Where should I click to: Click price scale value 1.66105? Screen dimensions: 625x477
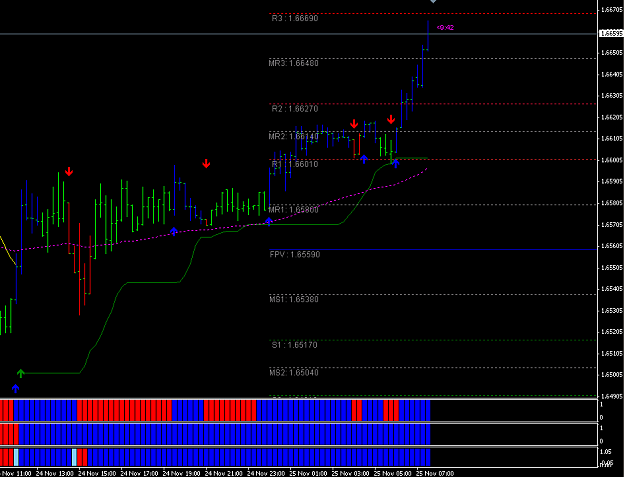coord(611,139)
